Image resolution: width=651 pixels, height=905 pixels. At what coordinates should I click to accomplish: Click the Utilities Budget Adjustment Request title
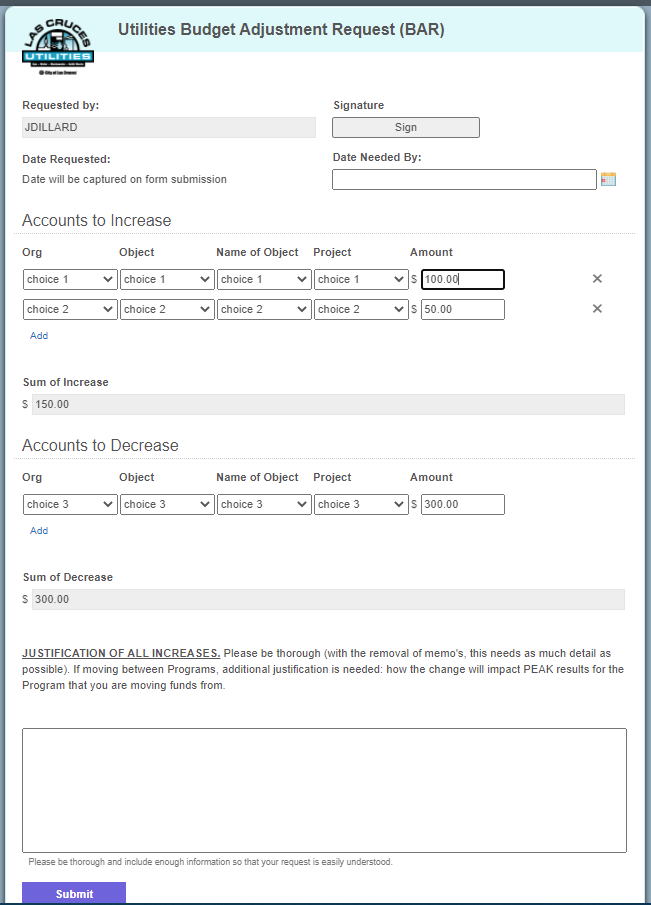(281, 29)
